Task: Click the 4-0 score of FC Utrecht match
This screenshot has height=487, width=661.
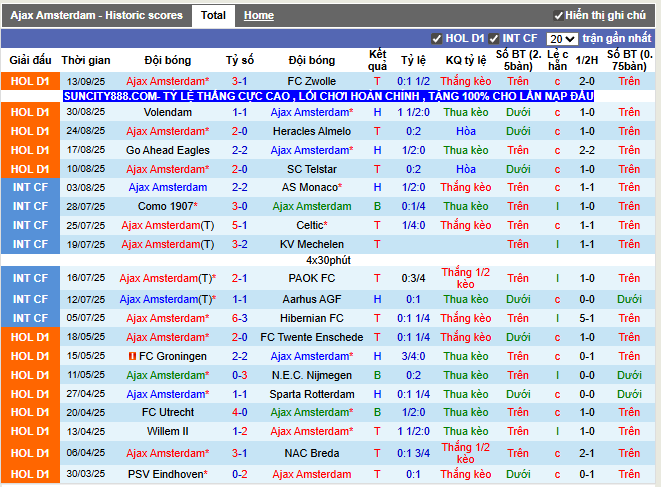Action: click(x=239, y=412)
